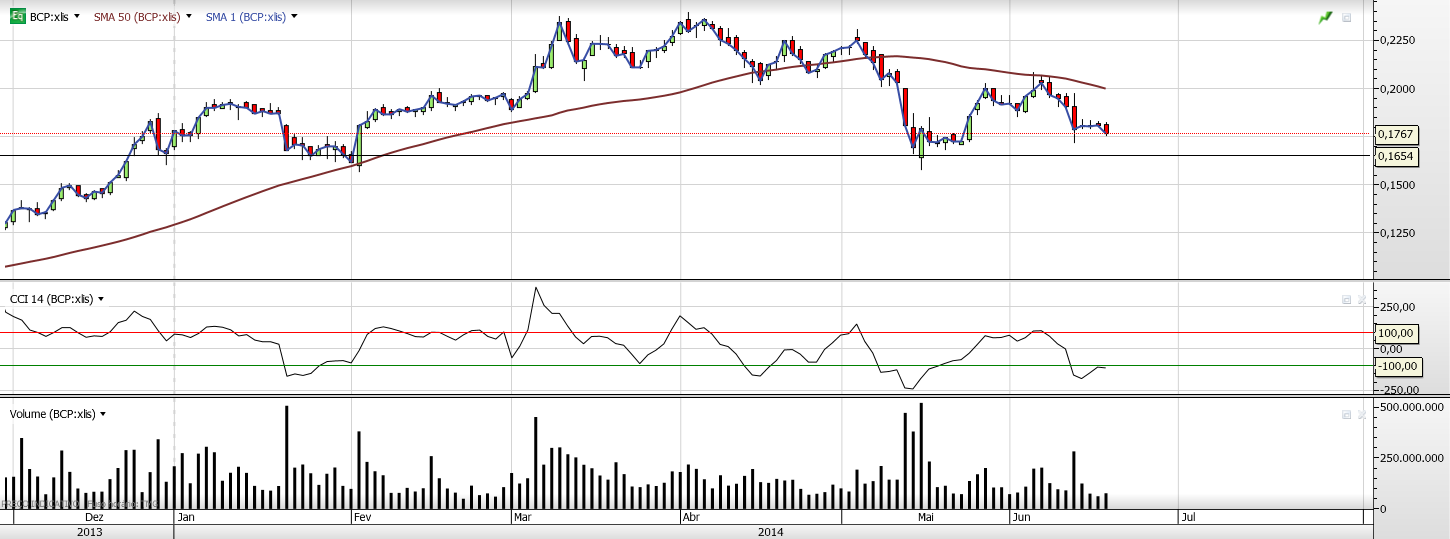Screen dimensions: 1450x539
Task: Click the 0,1654 horizontal line price label
Action: pos(1394,156)
